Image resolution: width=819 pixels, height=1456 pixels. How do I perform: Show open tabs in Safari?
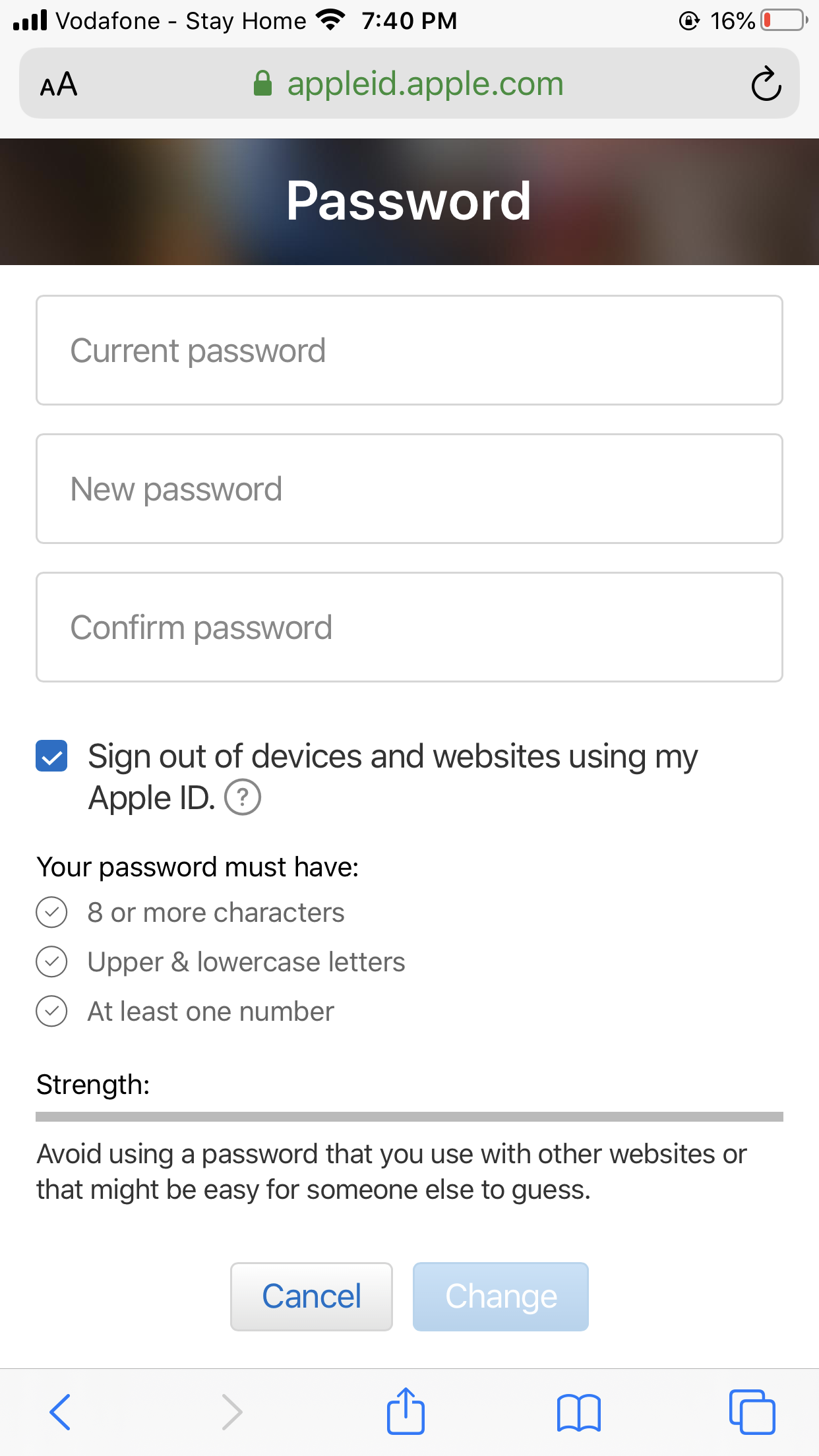752,1412
